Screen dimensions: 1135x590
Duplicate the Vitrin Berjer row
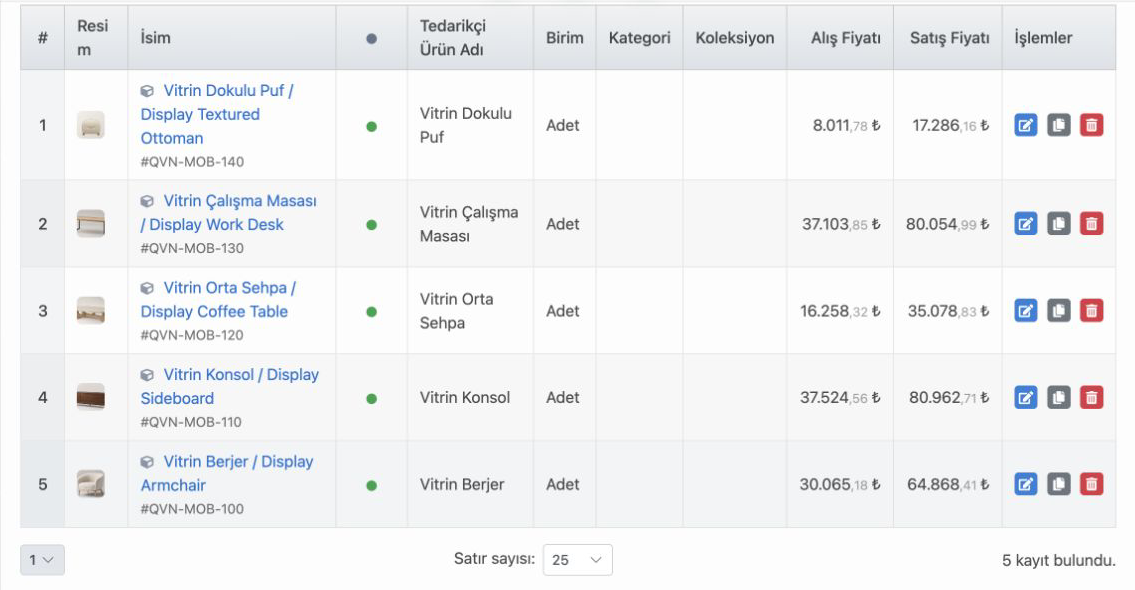[1058, 484]
